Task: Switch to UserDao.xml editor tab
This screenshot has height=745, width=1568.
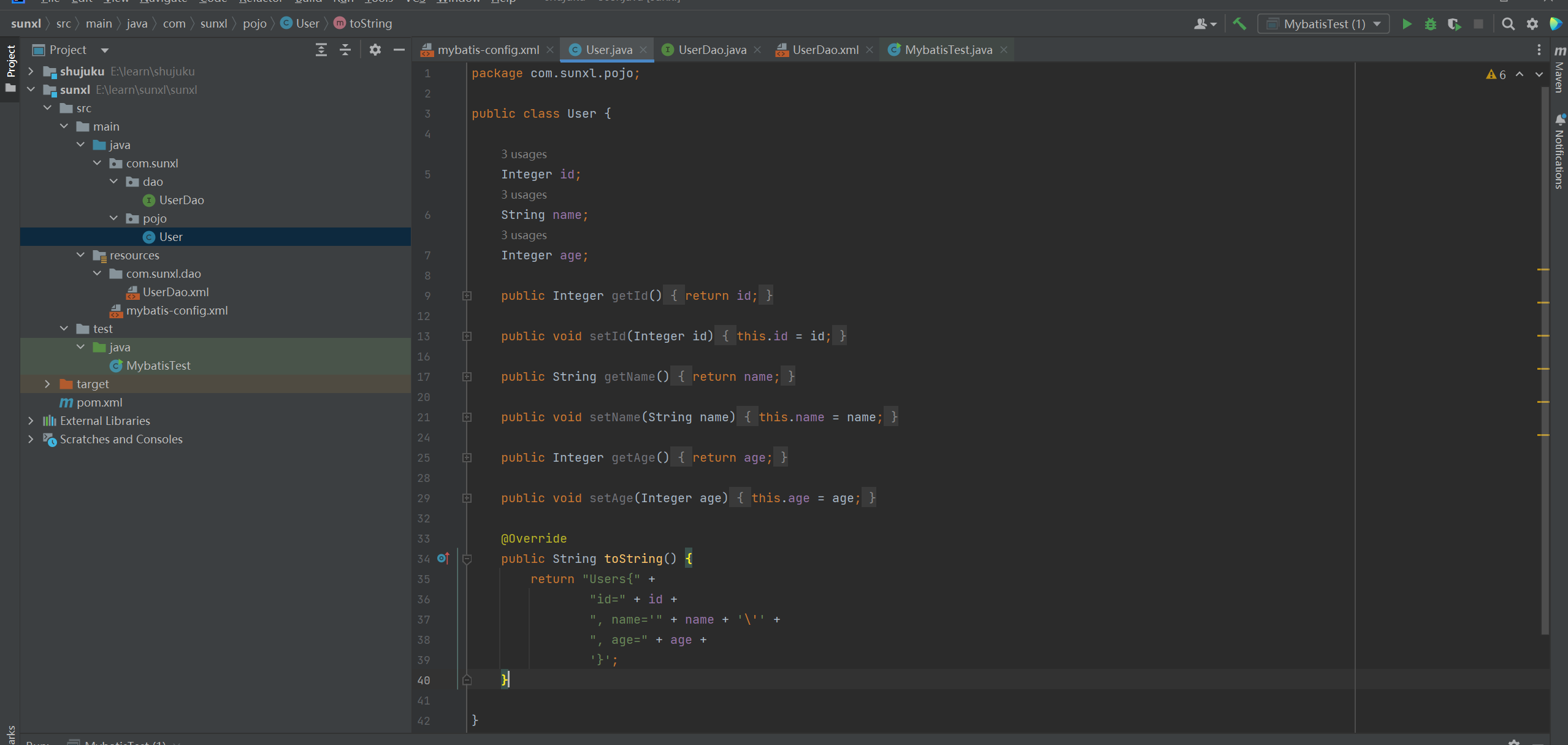Action: coord(824,50)
